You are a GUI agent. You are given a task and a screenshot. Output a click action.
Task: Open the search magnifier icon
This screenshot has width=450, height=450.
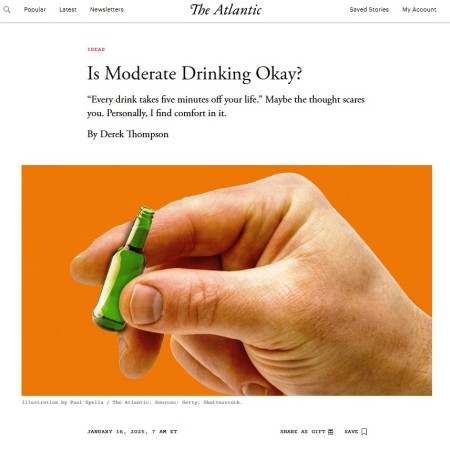point(7,10)
